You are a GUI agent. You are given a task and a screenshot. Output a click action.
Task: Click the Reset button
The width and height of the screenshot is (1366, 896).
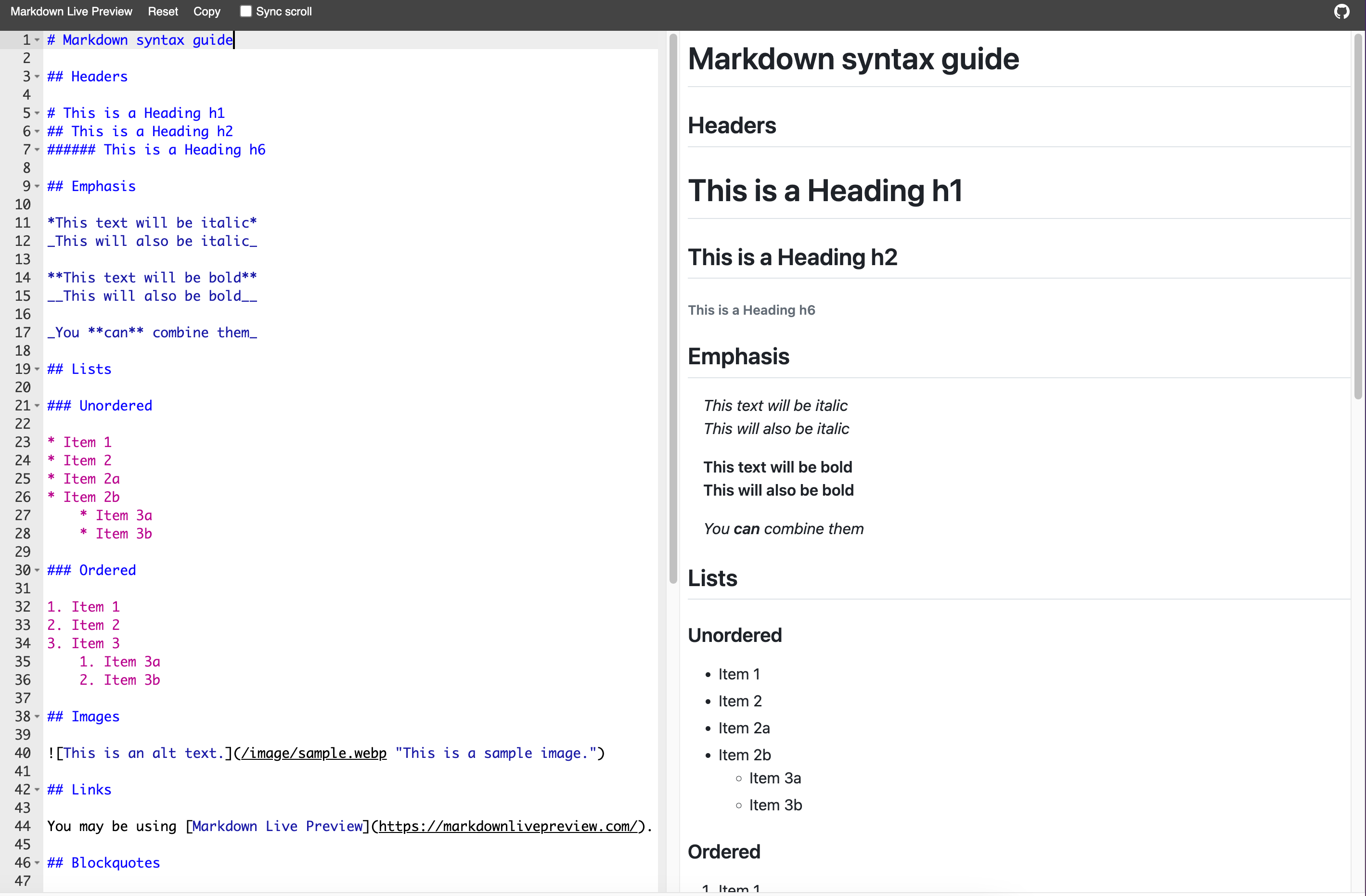tap(163, 12)
